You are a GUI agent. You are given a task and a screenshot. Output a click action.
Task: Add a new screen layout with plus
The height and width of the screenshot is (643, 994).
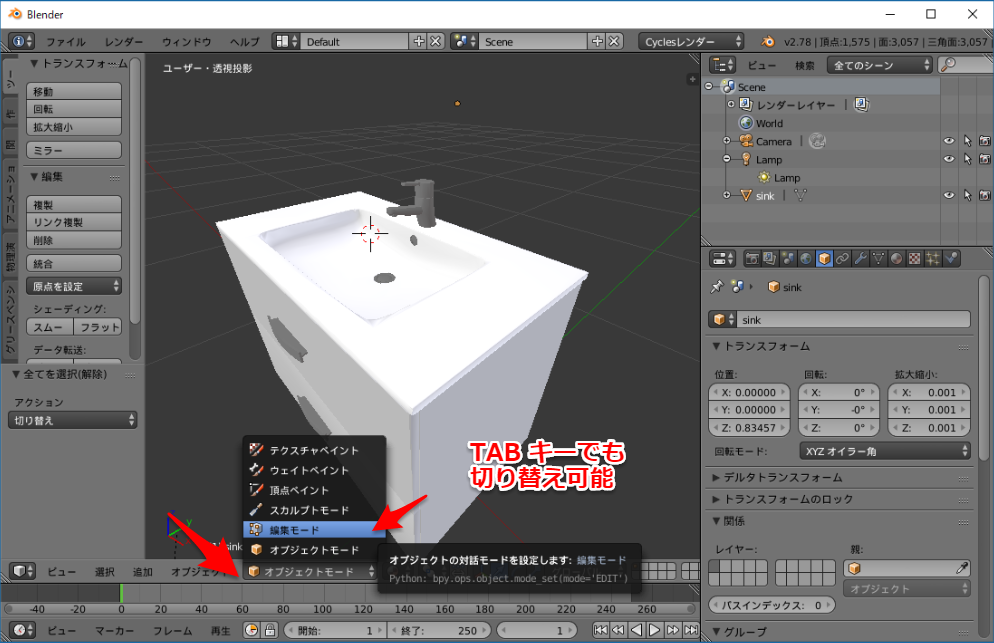(418, 41)
